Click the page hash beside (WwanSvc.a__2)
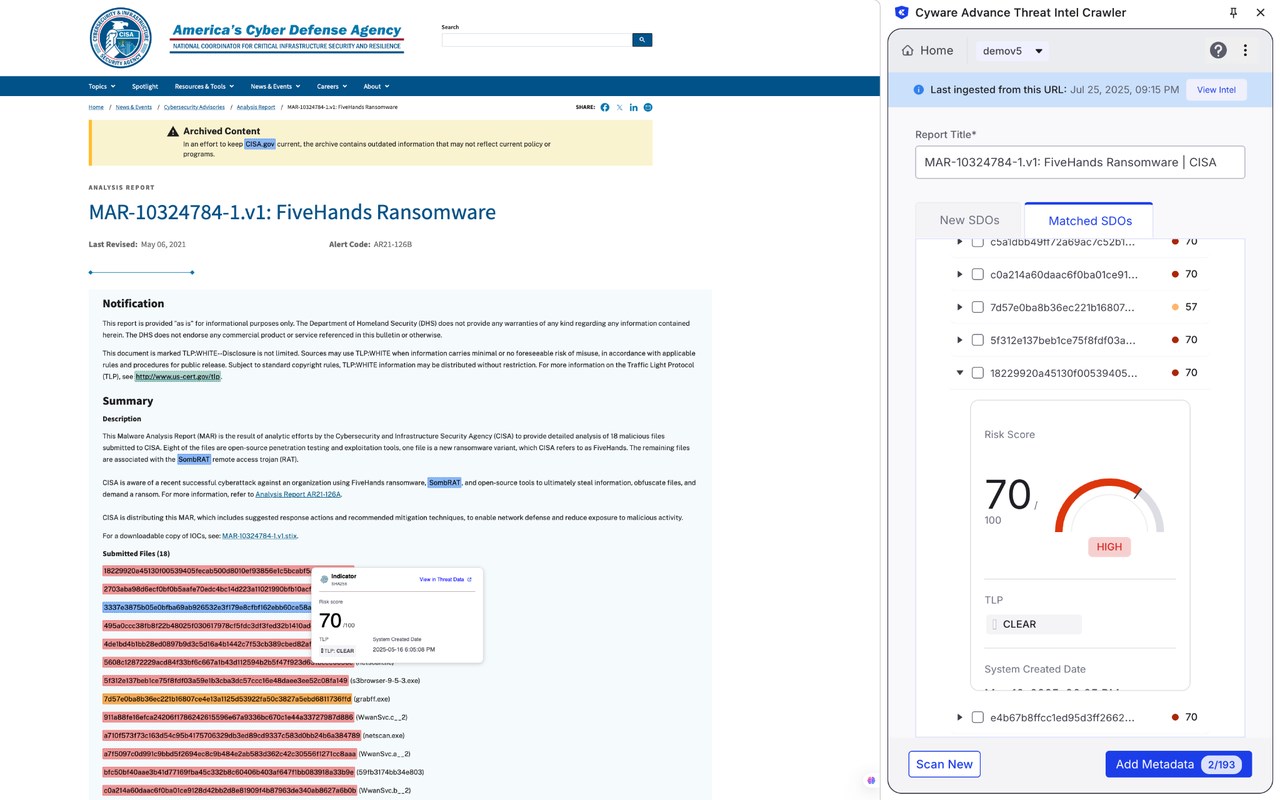The image size is (1280, 800). [229, 754]
